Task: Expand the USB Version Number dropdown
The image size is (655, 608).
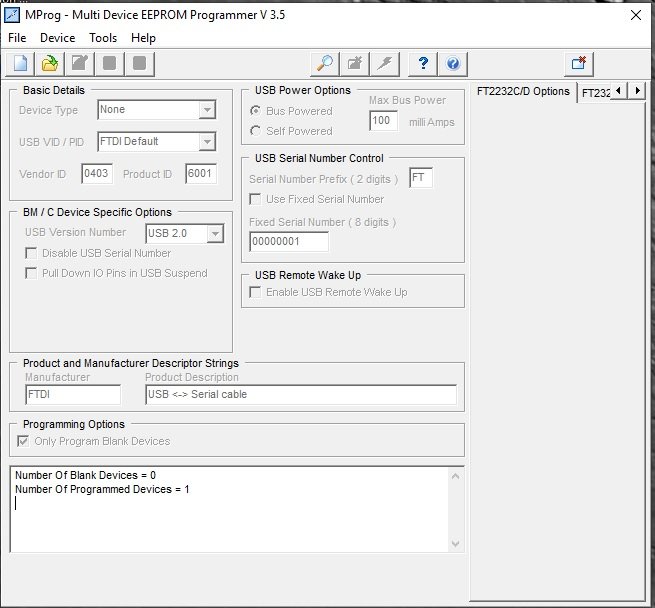Action: pos(216,233)
